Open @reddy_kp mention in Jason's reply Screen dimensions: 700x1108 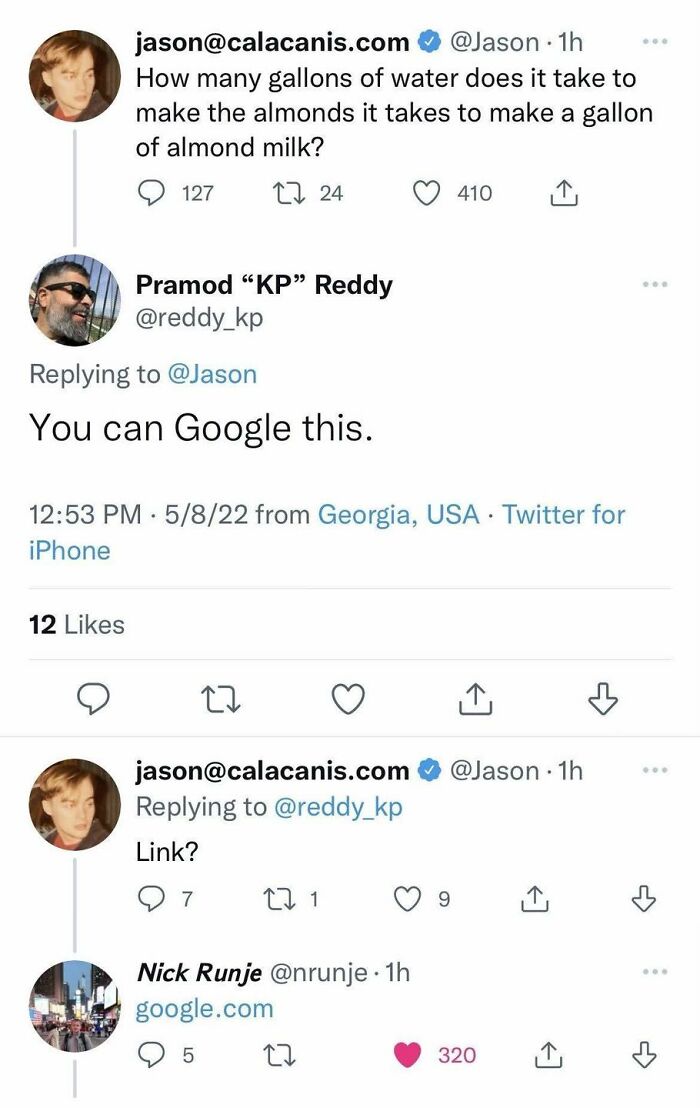point(337,808)
